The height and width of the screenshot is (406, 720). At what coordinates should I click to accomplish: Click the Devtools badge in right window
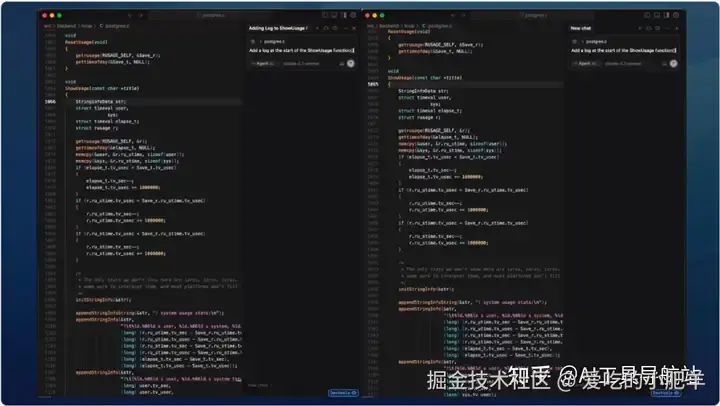[665, 393]
